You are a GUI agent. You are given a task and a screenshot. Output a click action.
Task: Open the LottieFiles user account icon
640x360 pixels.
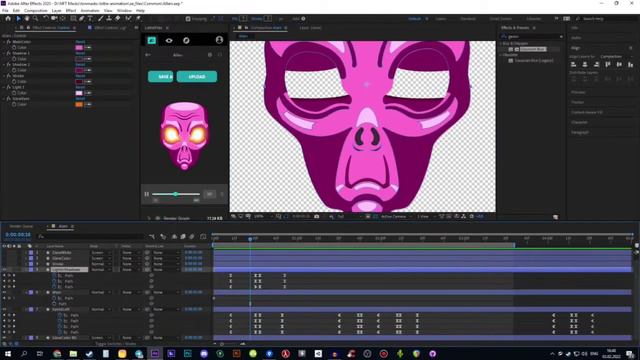tap(219, 40)
